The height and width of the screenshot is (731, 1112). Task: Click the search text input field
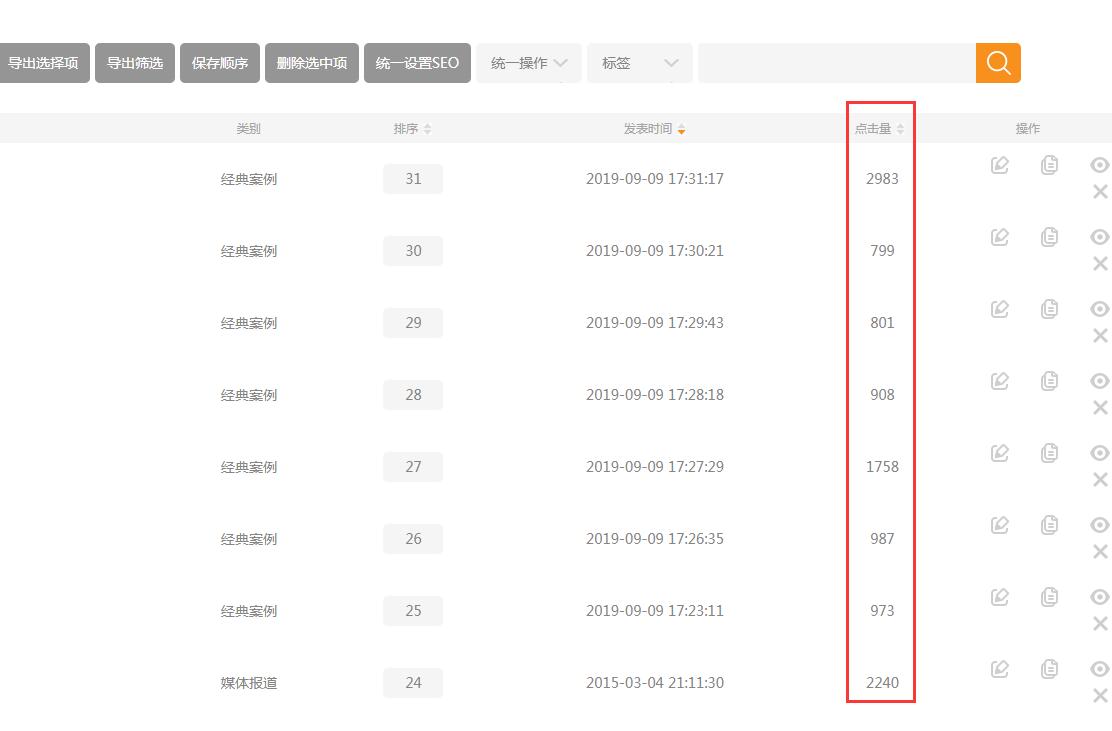836,63
